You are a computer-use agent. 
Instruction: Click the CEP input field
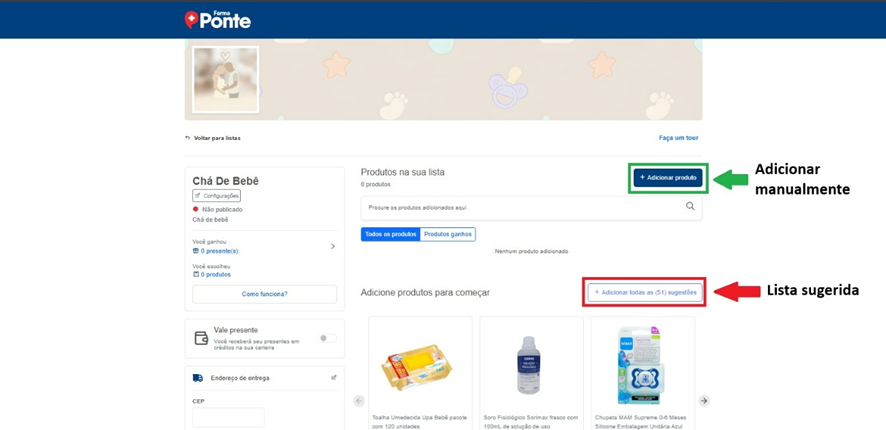point(229,417)
